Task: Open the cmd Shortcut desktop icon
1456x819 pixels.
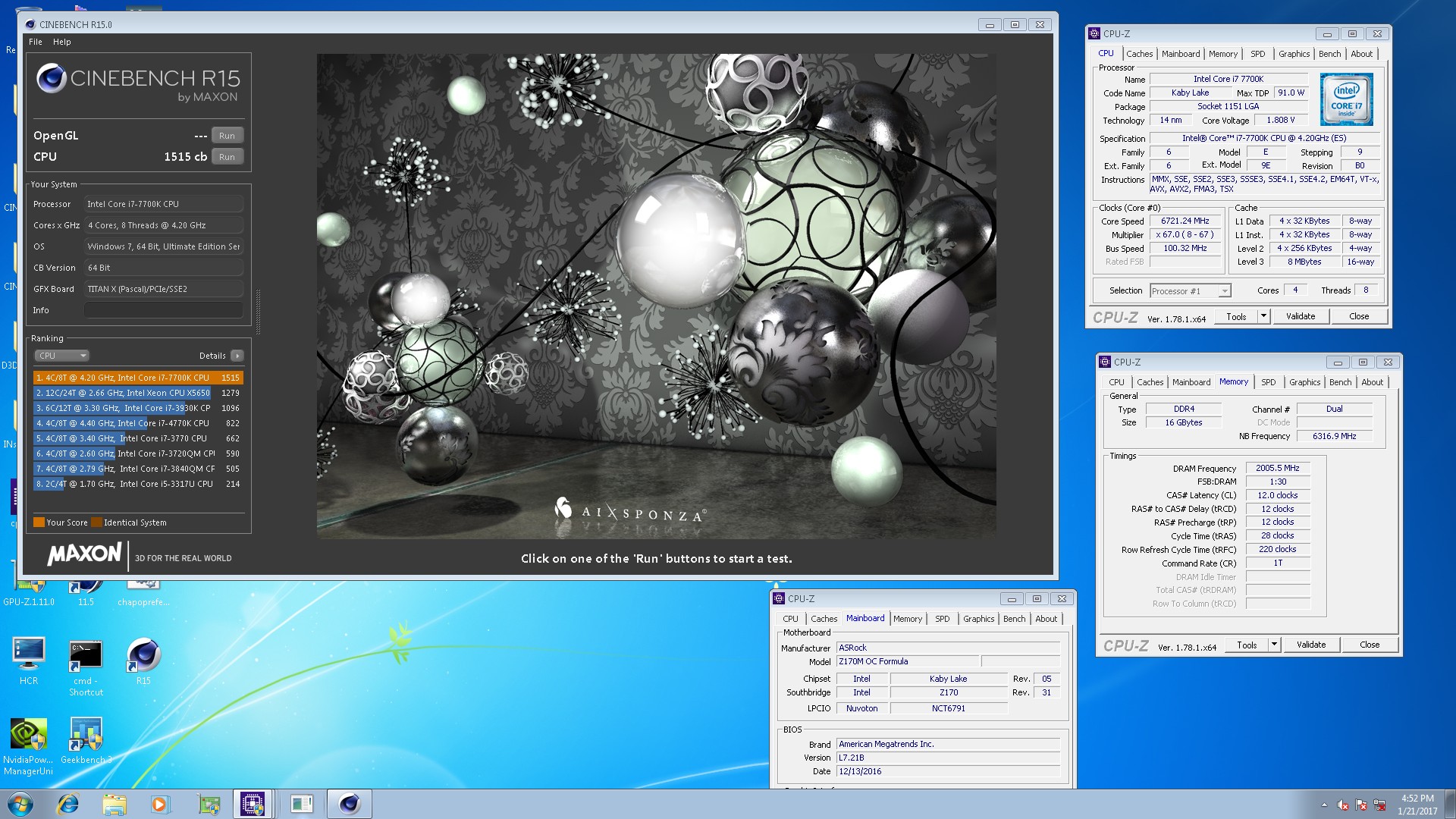Action: tap(86, 667)
